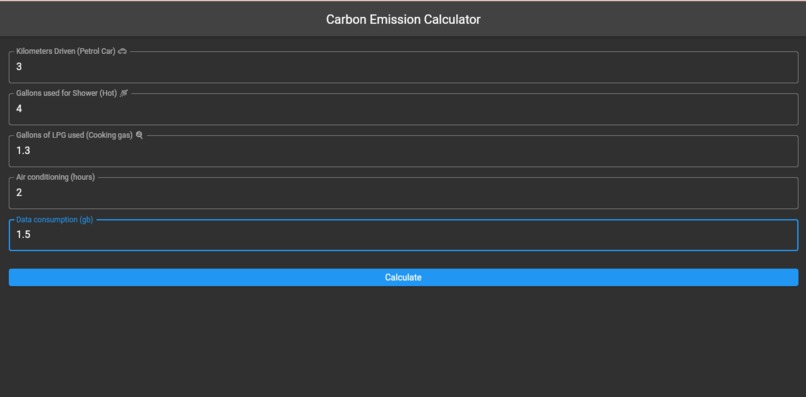This screenshot has width=806, height=397.
Task: Click the Data consumption (gb) label
Action: click(x=54, y=220)
